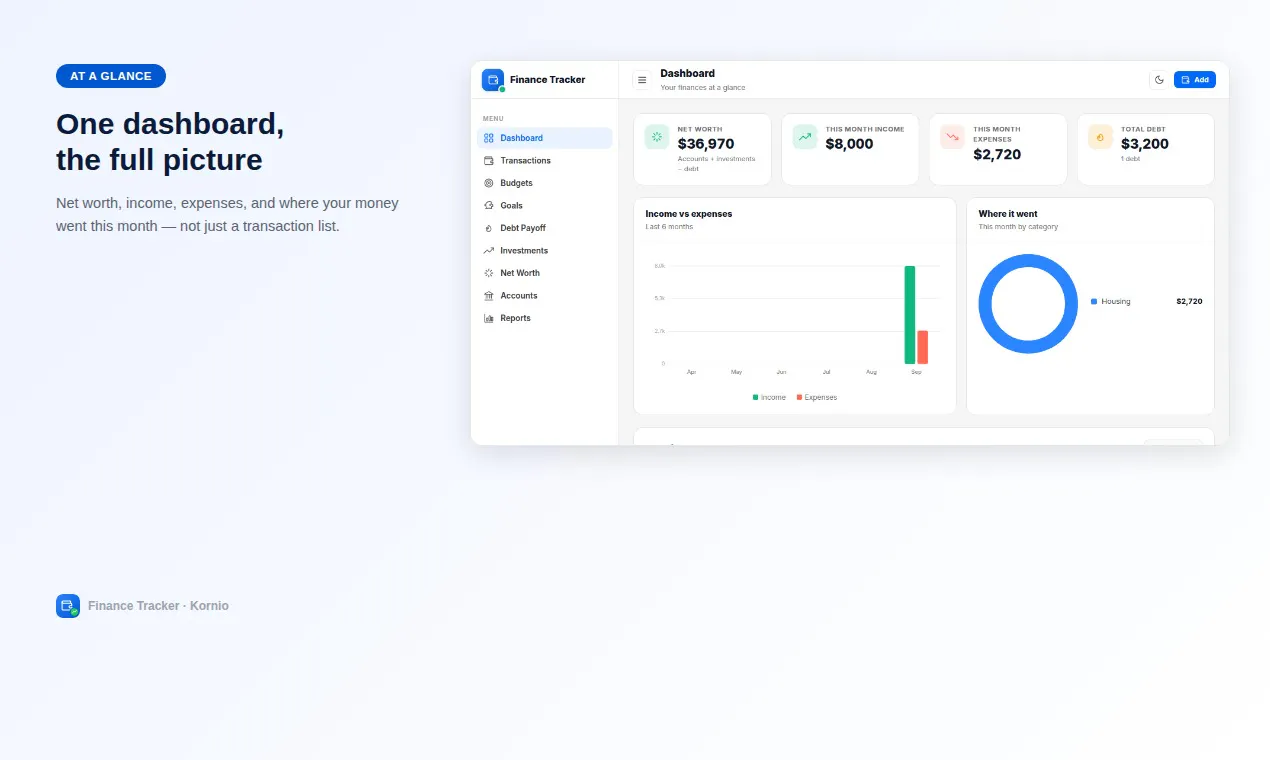The image size is (1270, 760).
Task: Select Goals in the sidebar menu
Action: pos(545,205)
